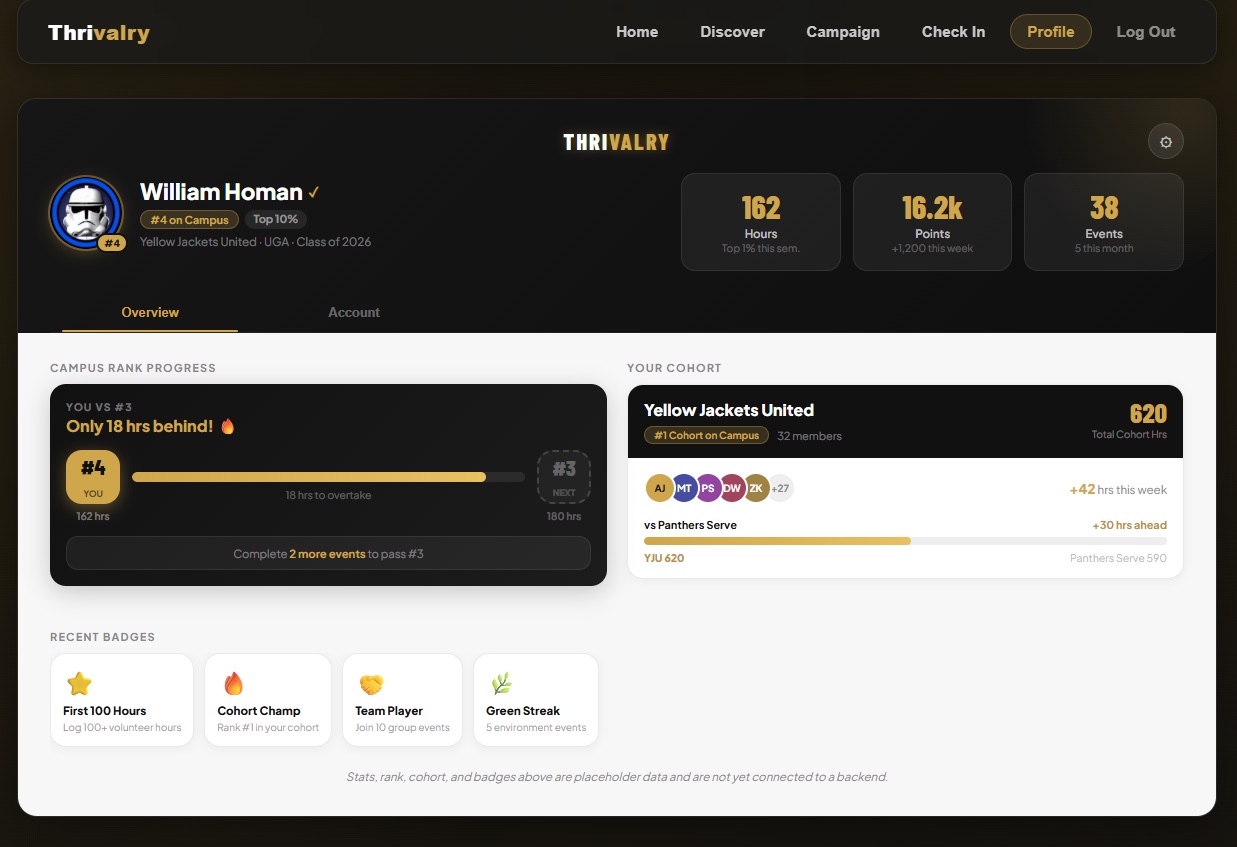Open the Team Player badge card
Image resolution: width=1237 pixels, height=847 pixels.
[x=402, y=700]
